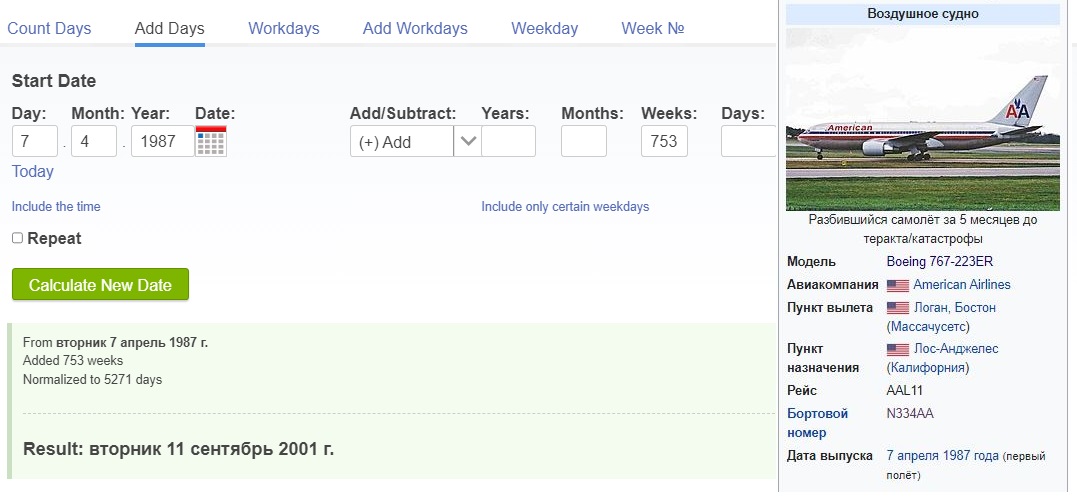Image resolution: width=1077 pixels, height=503 pixels.
Task: Switch to the Weekday tab
Action: point(545,29)
